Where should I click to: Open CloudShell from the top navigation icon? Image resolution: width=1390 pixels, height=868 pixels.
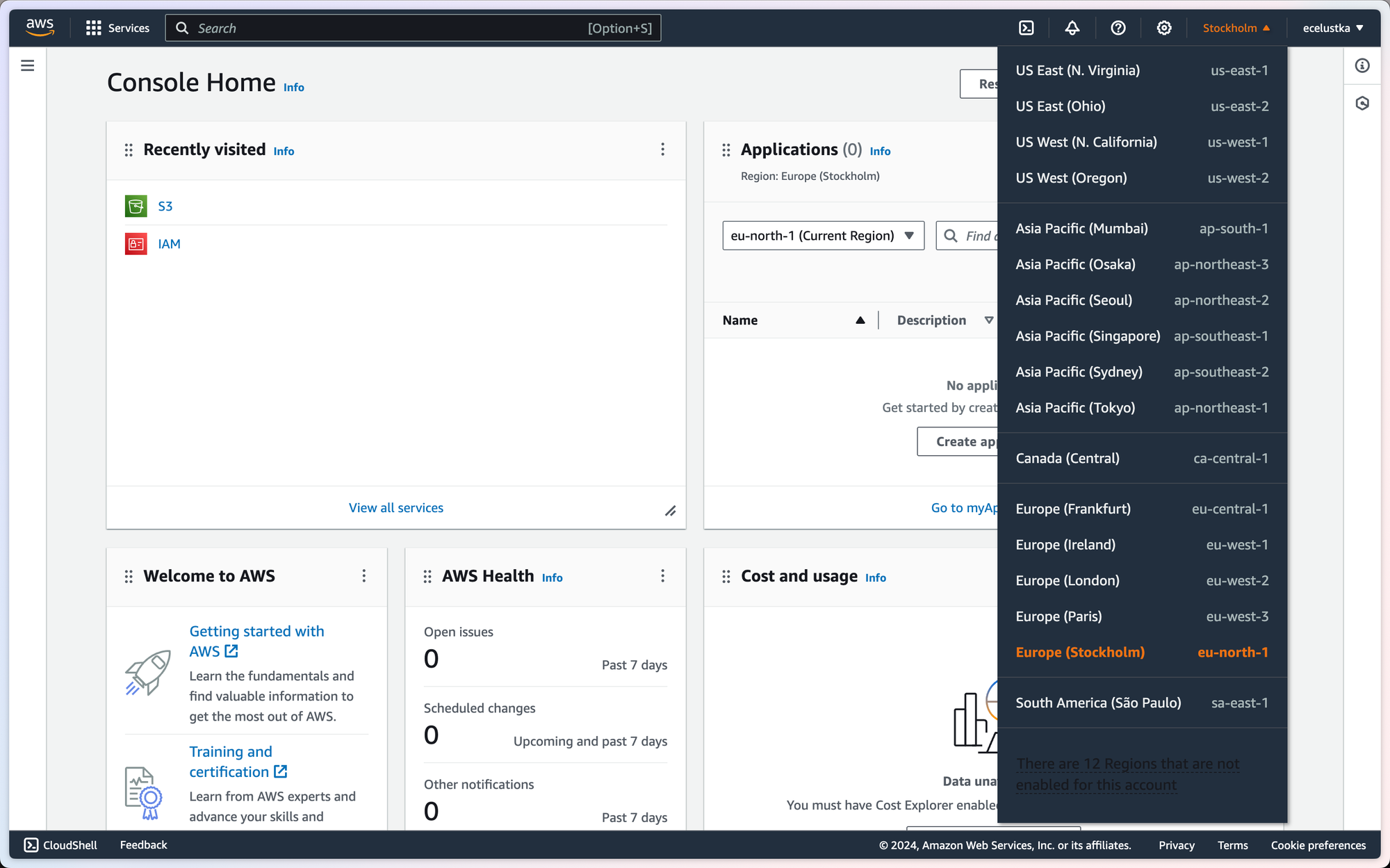tap(1027, 28)
